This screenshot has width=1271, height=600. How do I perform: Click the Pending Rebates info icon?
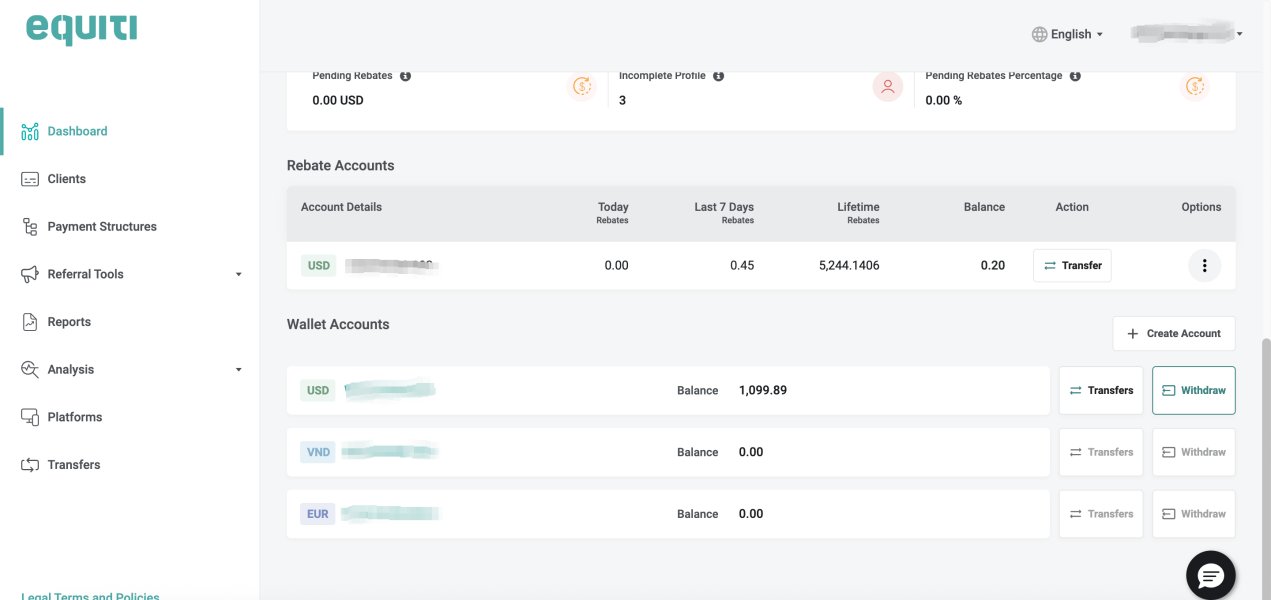point(405,76)
